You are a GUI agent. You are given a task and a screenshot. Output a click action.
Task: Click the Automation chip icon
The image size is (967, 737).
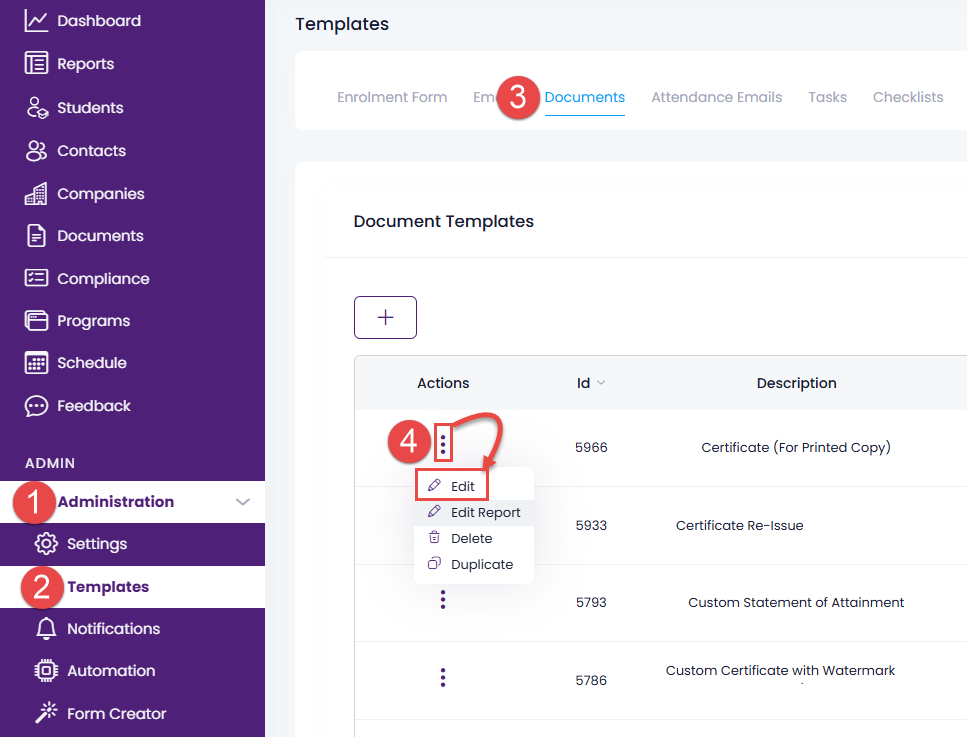click(46, 671)
